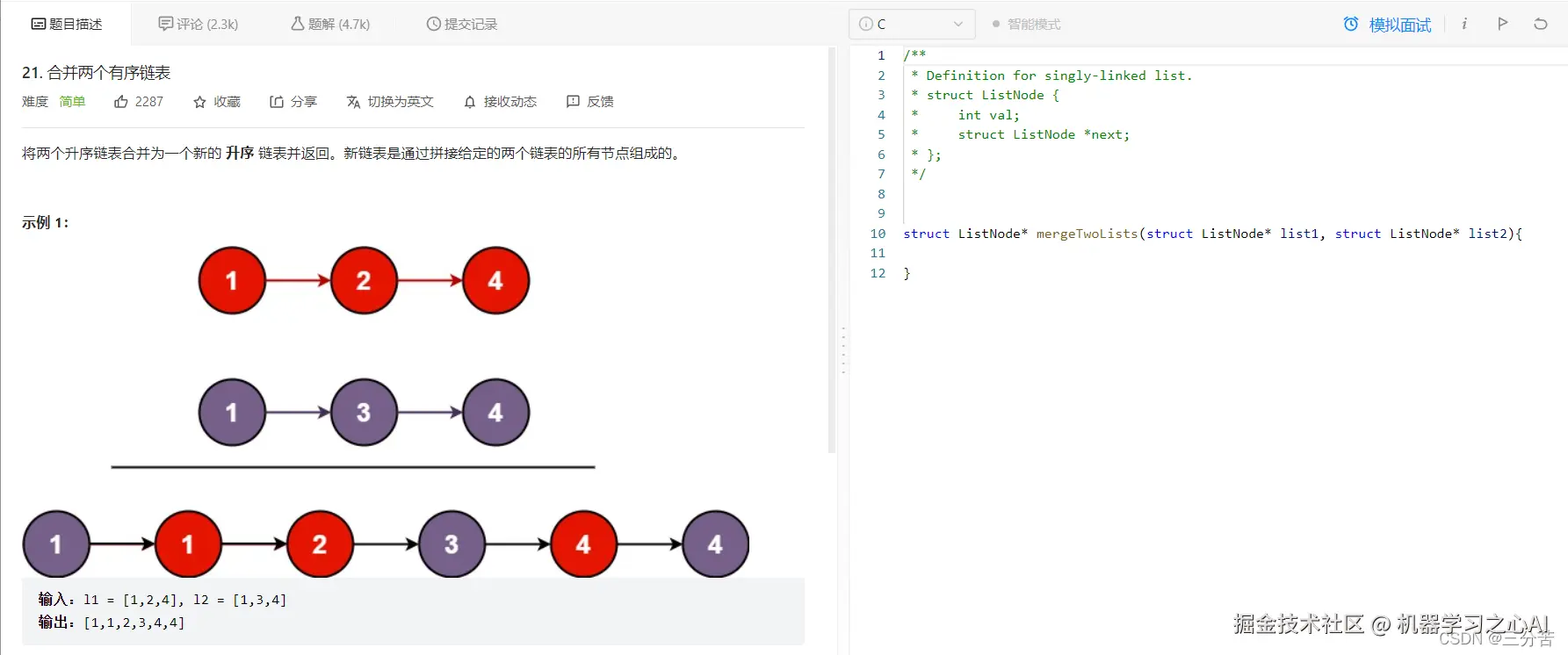
Task: Toggle 智能模式 smart mode
Action: tap(1026, 25)
